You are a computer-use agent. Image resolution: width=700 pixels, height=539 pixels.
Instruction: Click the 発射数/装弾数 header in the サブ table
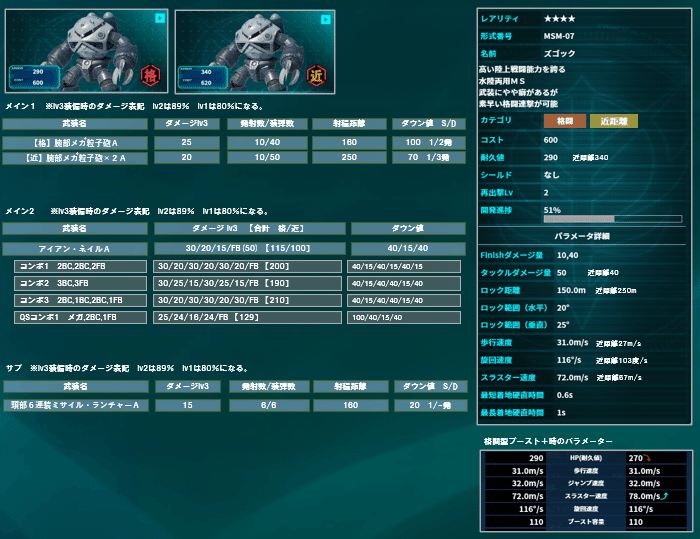tap(269, 386)
